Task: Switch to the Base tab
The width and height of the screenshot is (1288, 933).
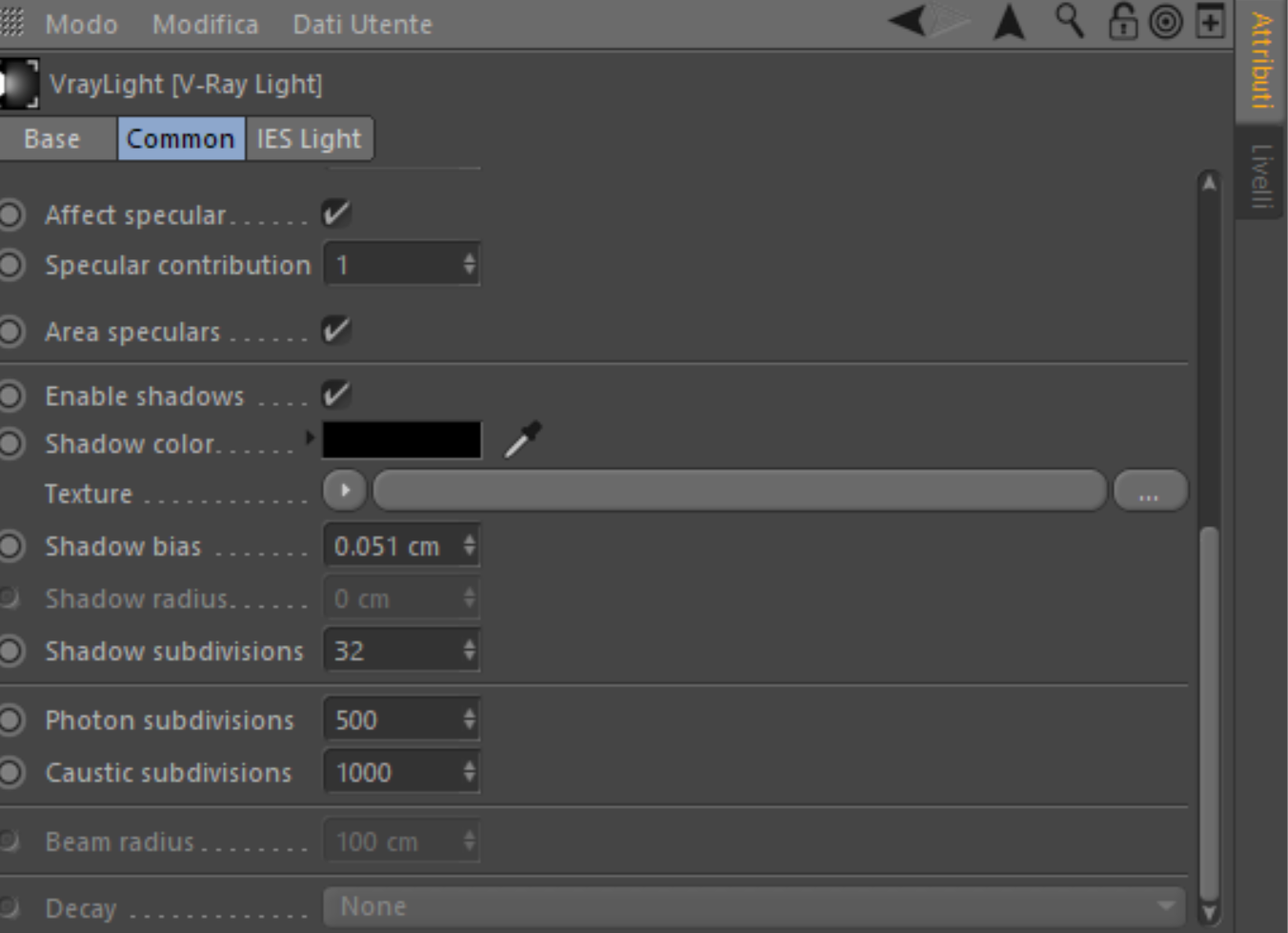Action: [x=58, y=138]
